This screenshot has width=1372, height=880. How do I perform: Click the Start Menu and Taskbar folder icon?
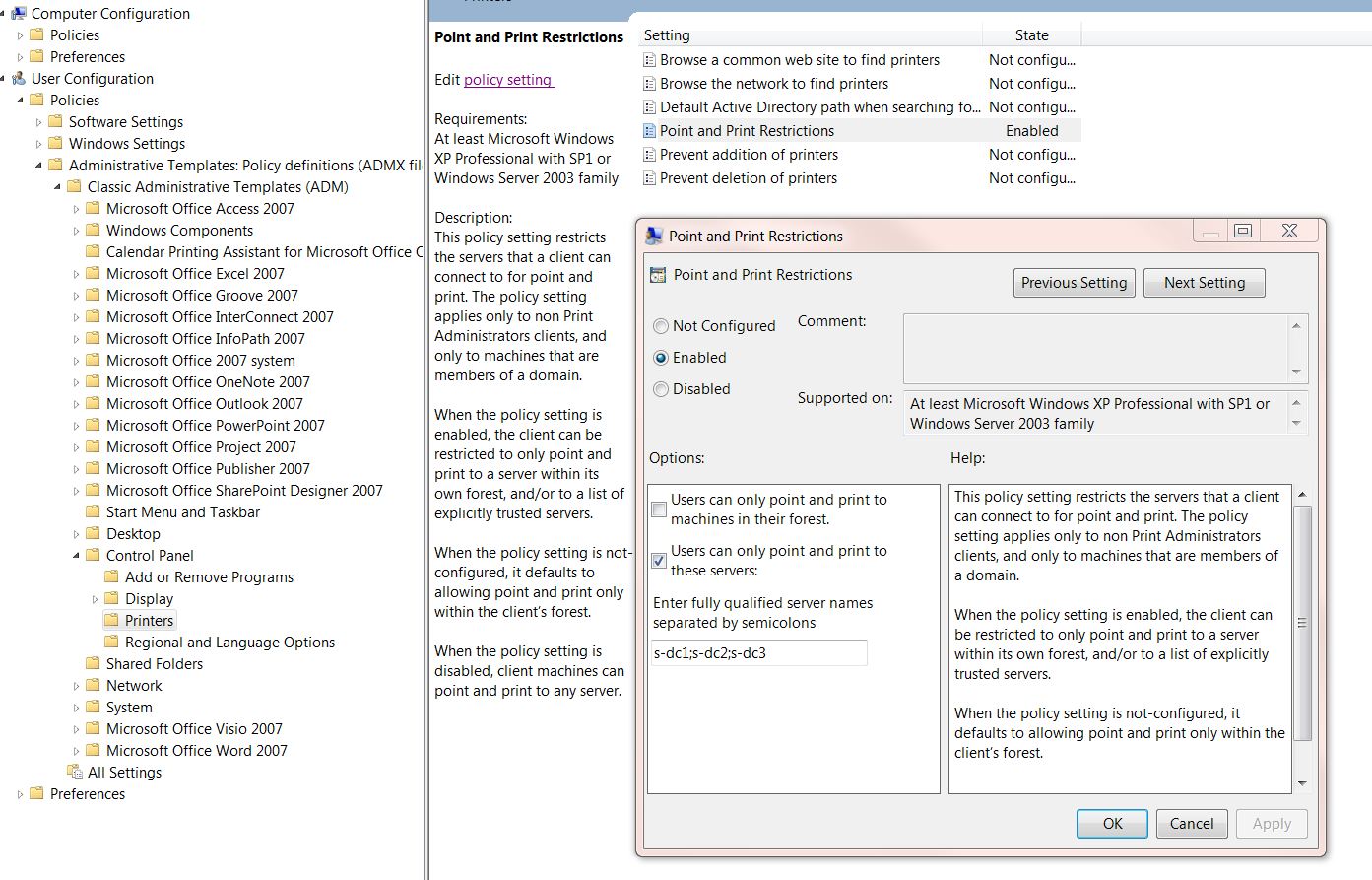tap(94, 512)
